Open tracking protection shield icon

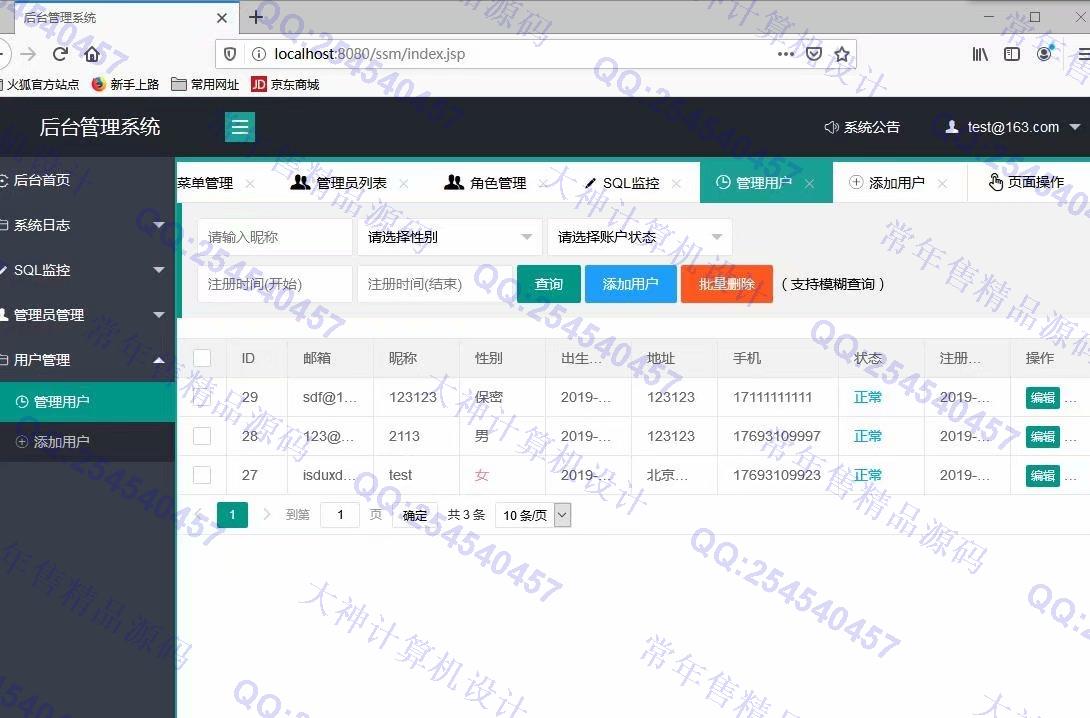coord(230,54)
